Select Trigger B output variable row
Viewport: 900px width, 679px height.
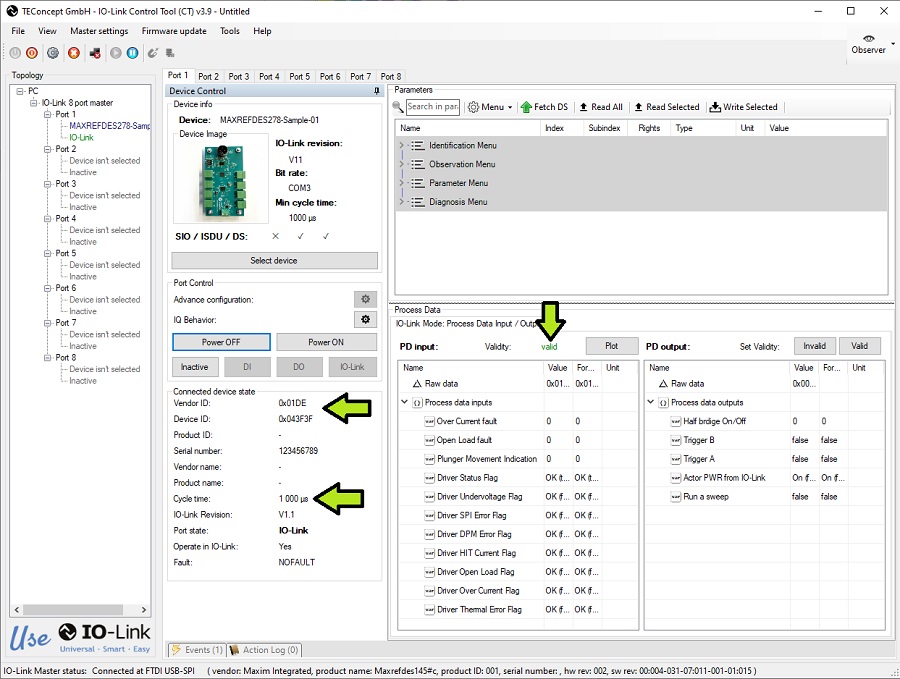[765, 440]
